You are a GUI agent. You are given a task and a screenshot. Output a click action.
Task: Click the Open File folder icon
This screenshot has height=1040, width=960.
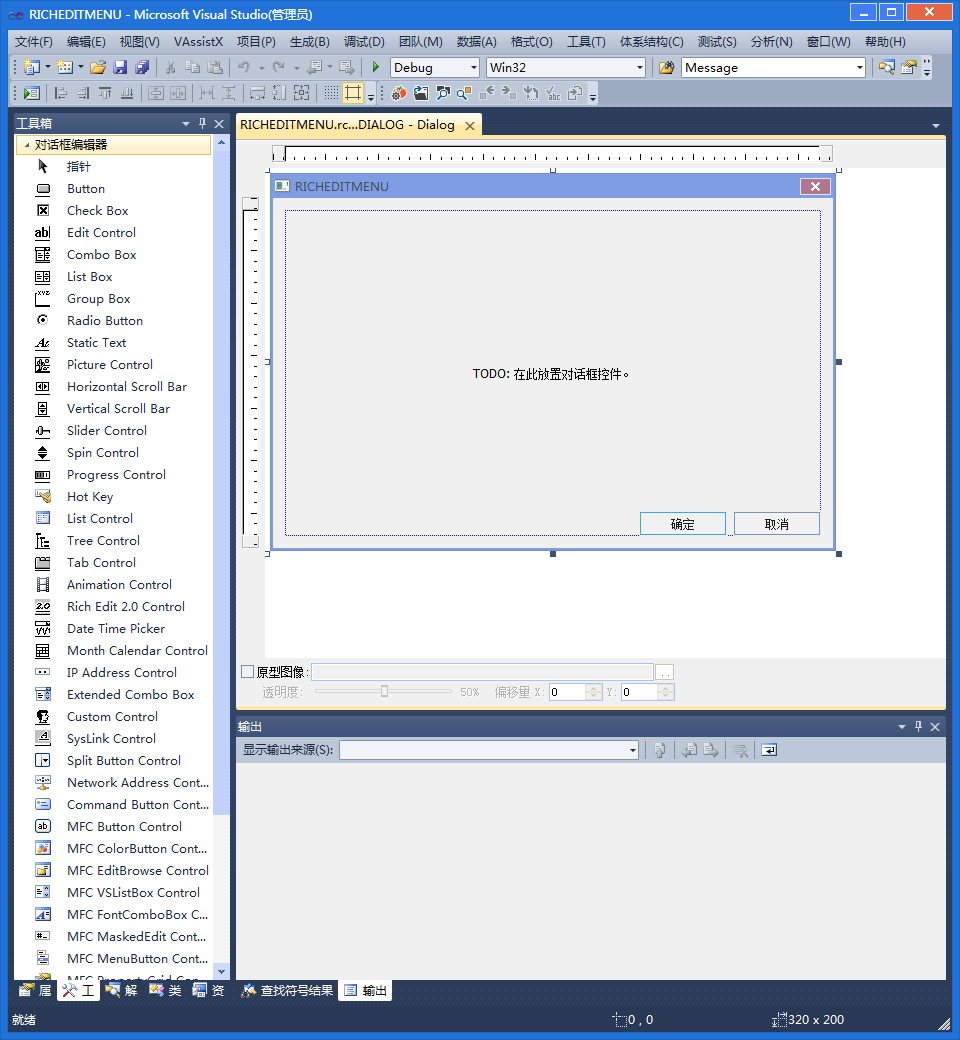(x=98, y=68)
